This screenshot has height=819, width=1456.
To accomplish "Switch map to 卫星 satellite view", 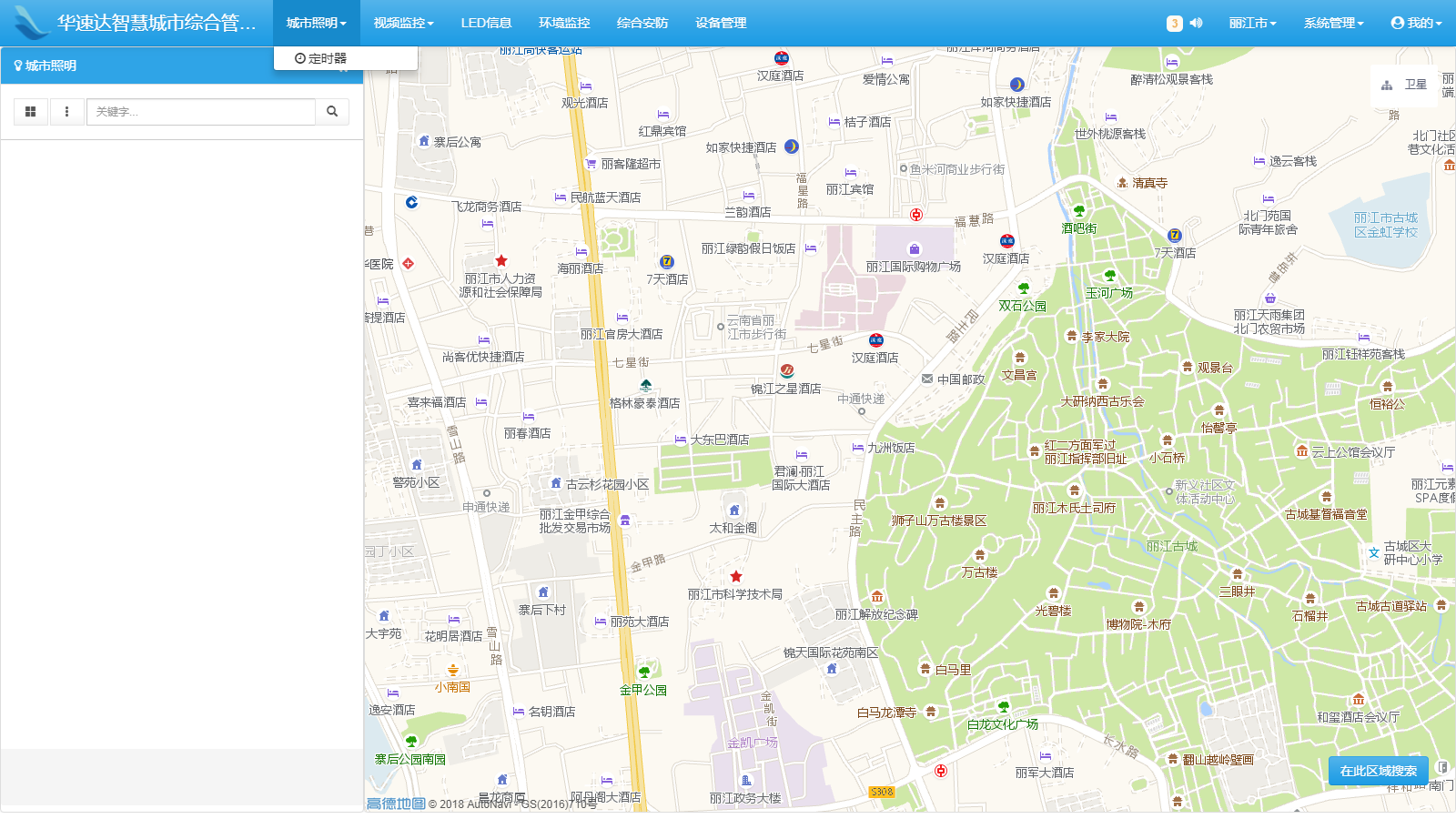I will pyautogui.click(x=1404, y=85).
